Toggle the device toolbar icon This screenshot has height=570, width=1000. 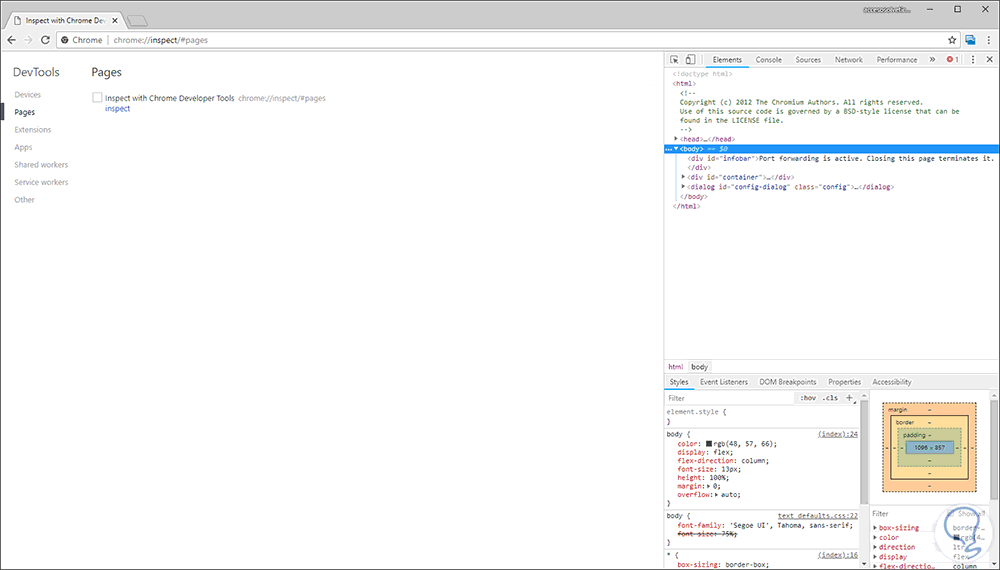[x=690, y=60]
